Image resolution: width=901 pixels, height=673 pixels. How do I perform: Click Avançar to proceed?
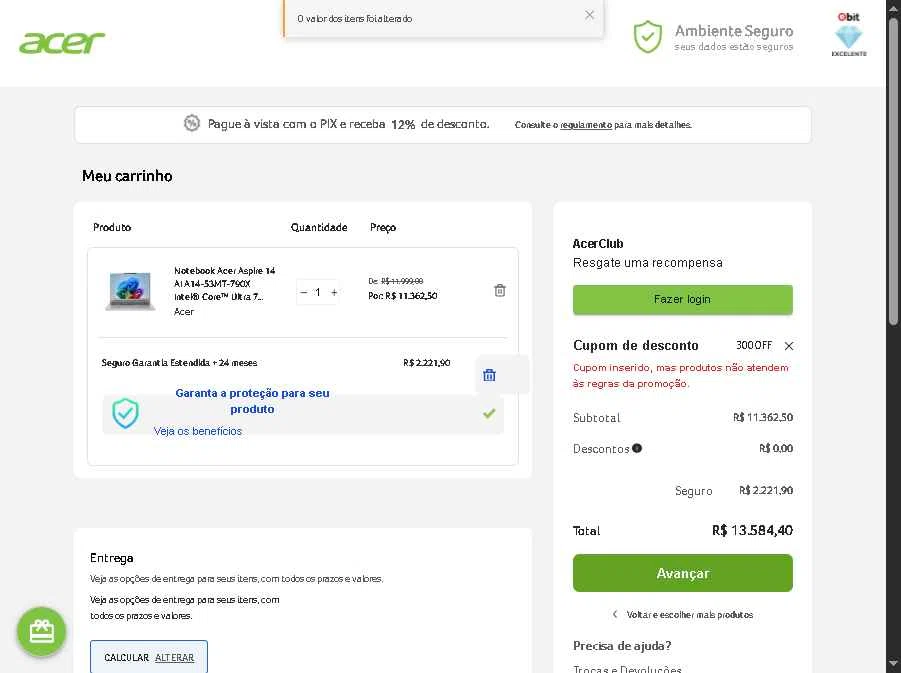tap(683, 573)
